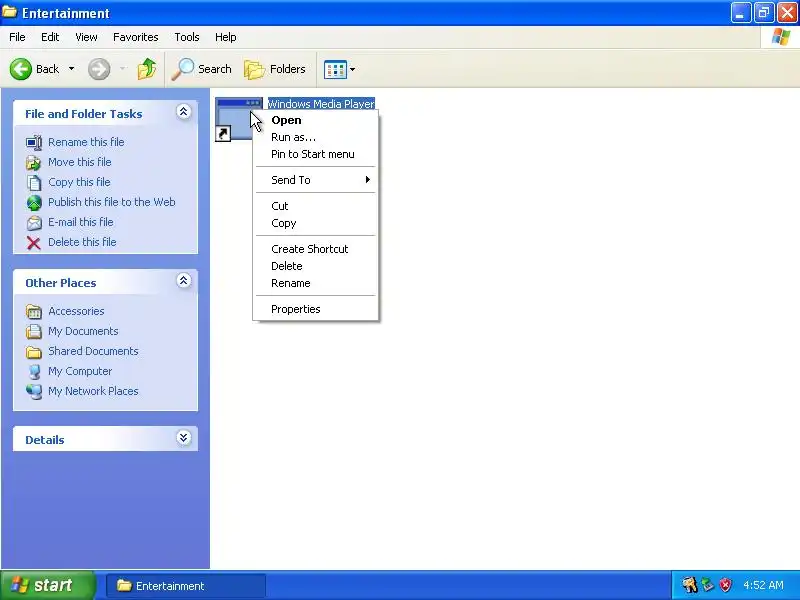
Task: Click the keys tray icon
Action: (689, 585)
